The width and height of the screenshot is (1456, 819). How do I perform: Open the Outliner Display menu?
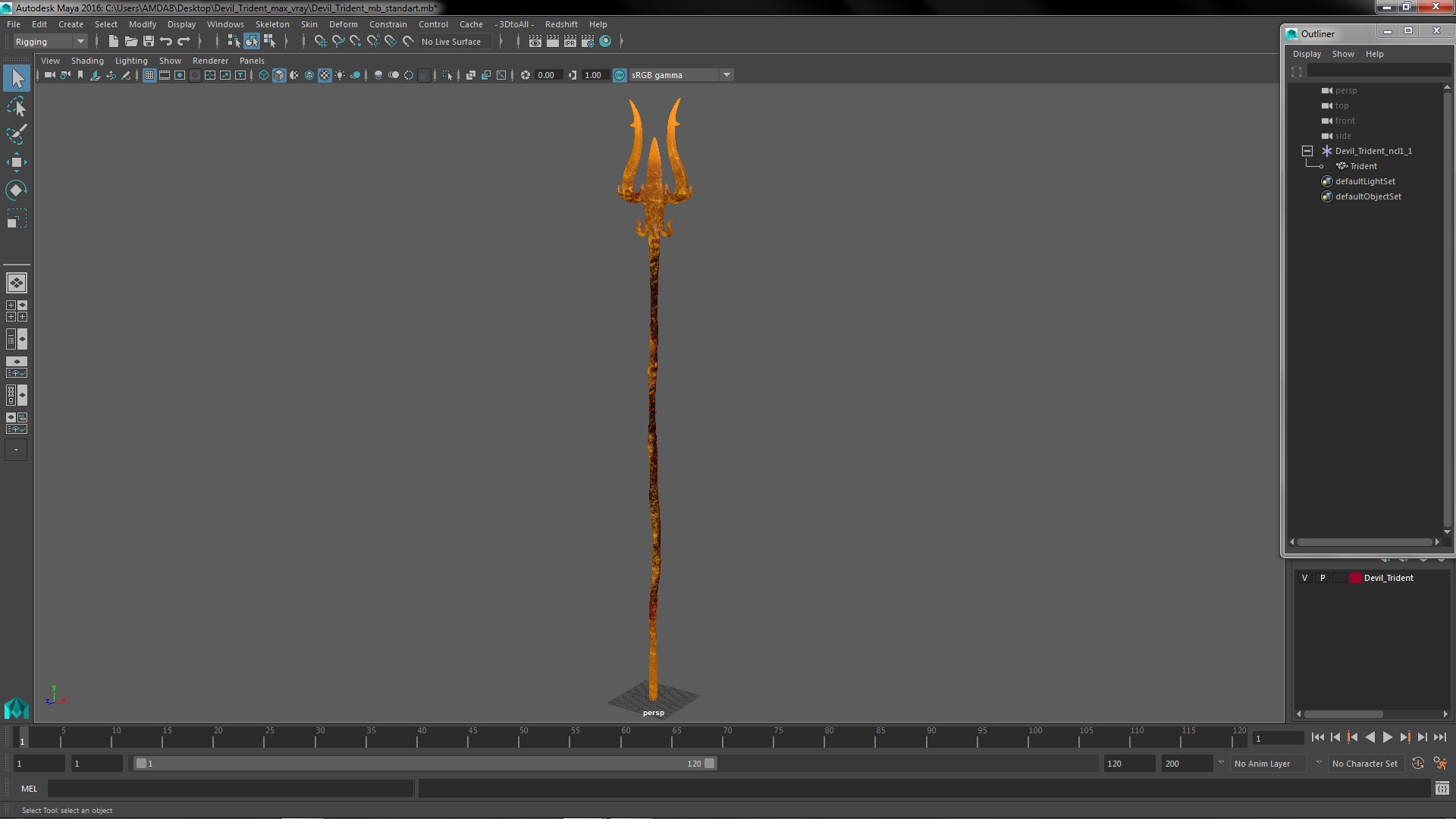(x=1307, y=54)
